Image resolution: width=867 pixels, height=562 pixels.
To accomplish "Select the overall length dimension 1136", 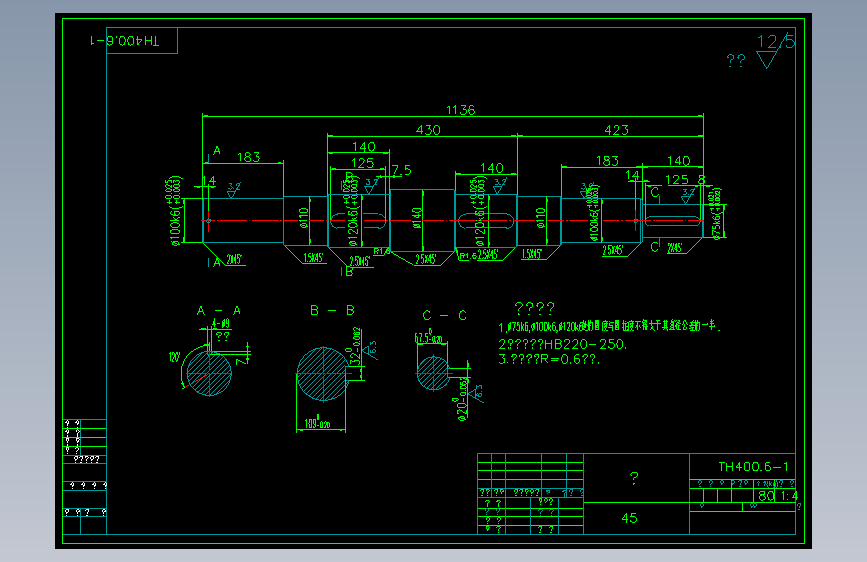I will pyautogui.click(x=461, y=110).
